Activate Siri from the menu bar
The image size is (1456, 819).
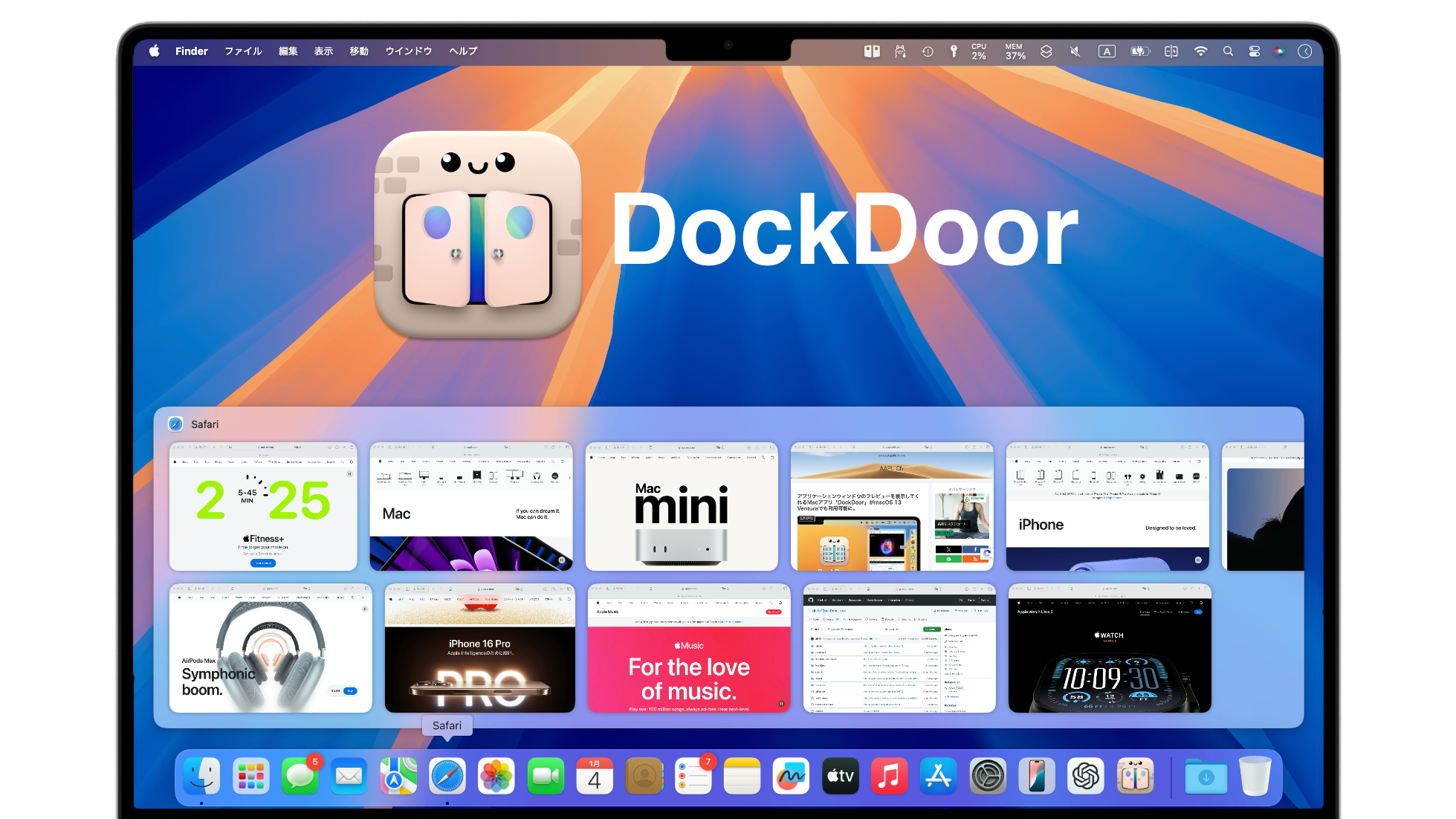[x=1279, y=51]
